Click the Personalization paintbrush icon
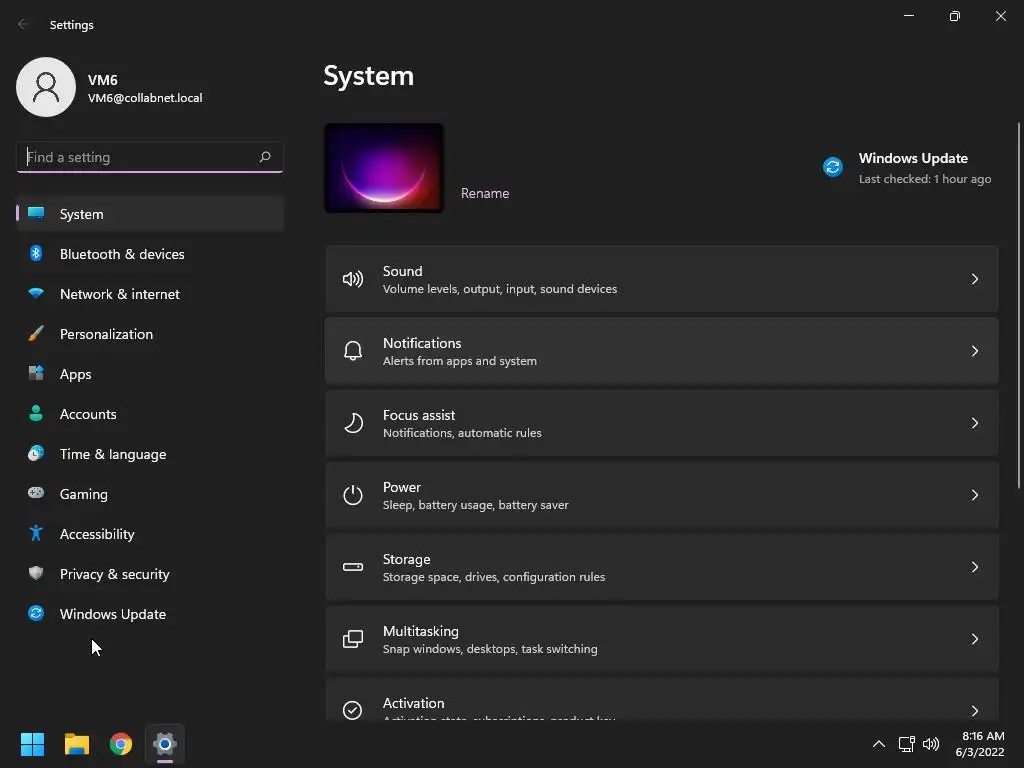 (36, 334)
